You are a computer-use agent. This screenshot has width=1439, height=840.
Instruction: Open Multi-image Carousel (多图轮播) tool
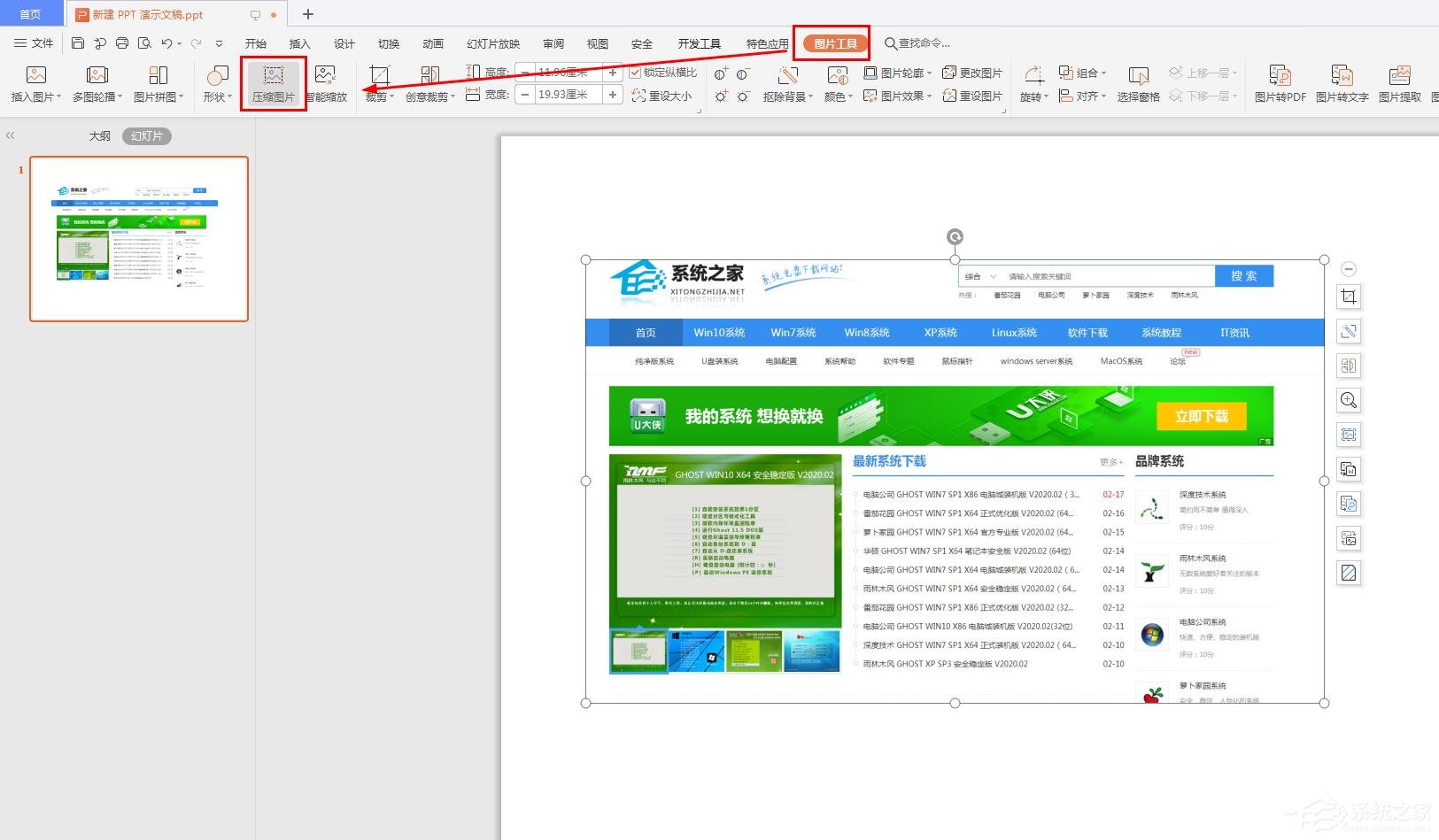coord(97,84)
